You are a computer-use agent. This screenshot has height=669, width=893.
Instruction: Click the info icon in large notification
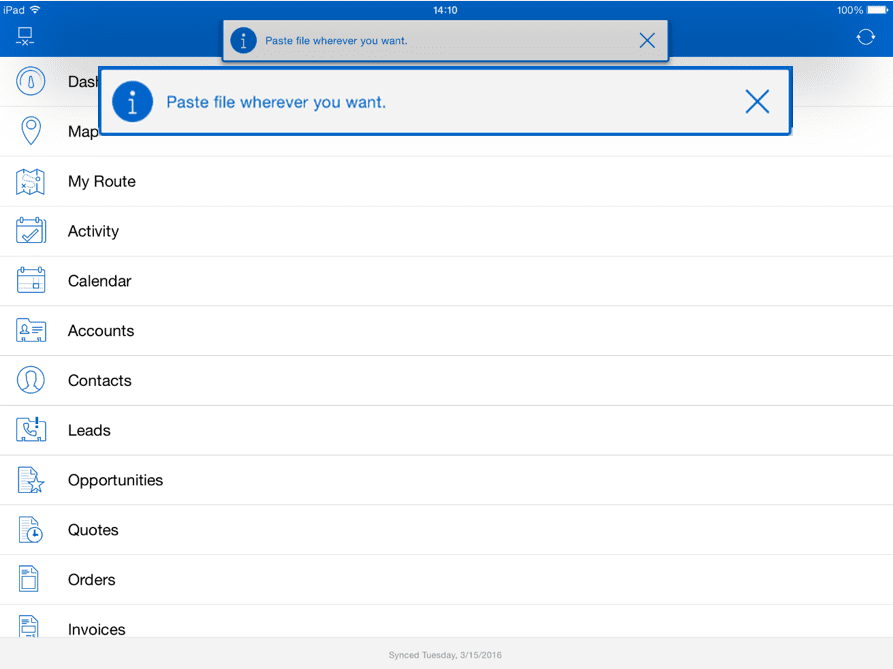[x=132, y=102]
